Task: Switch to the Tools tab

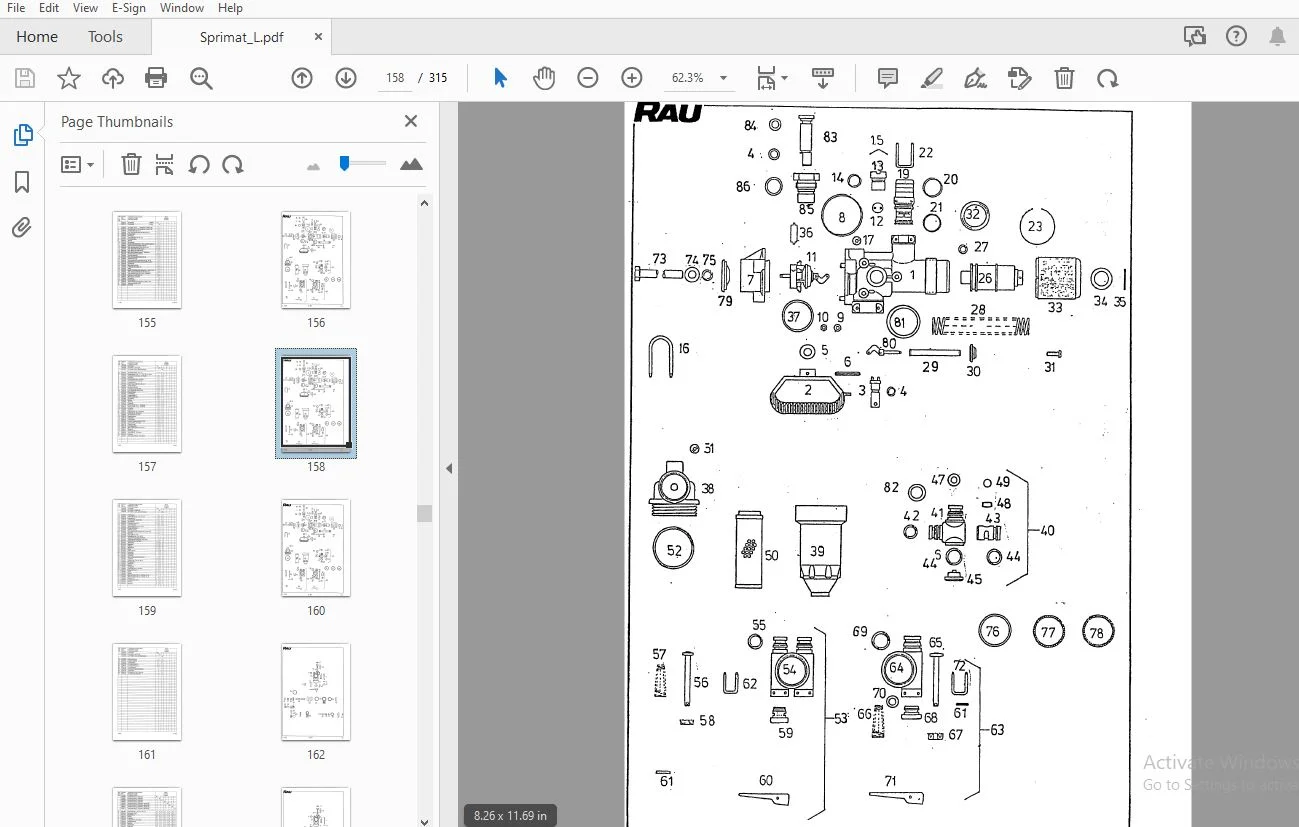Action: (x=105, y=37)
